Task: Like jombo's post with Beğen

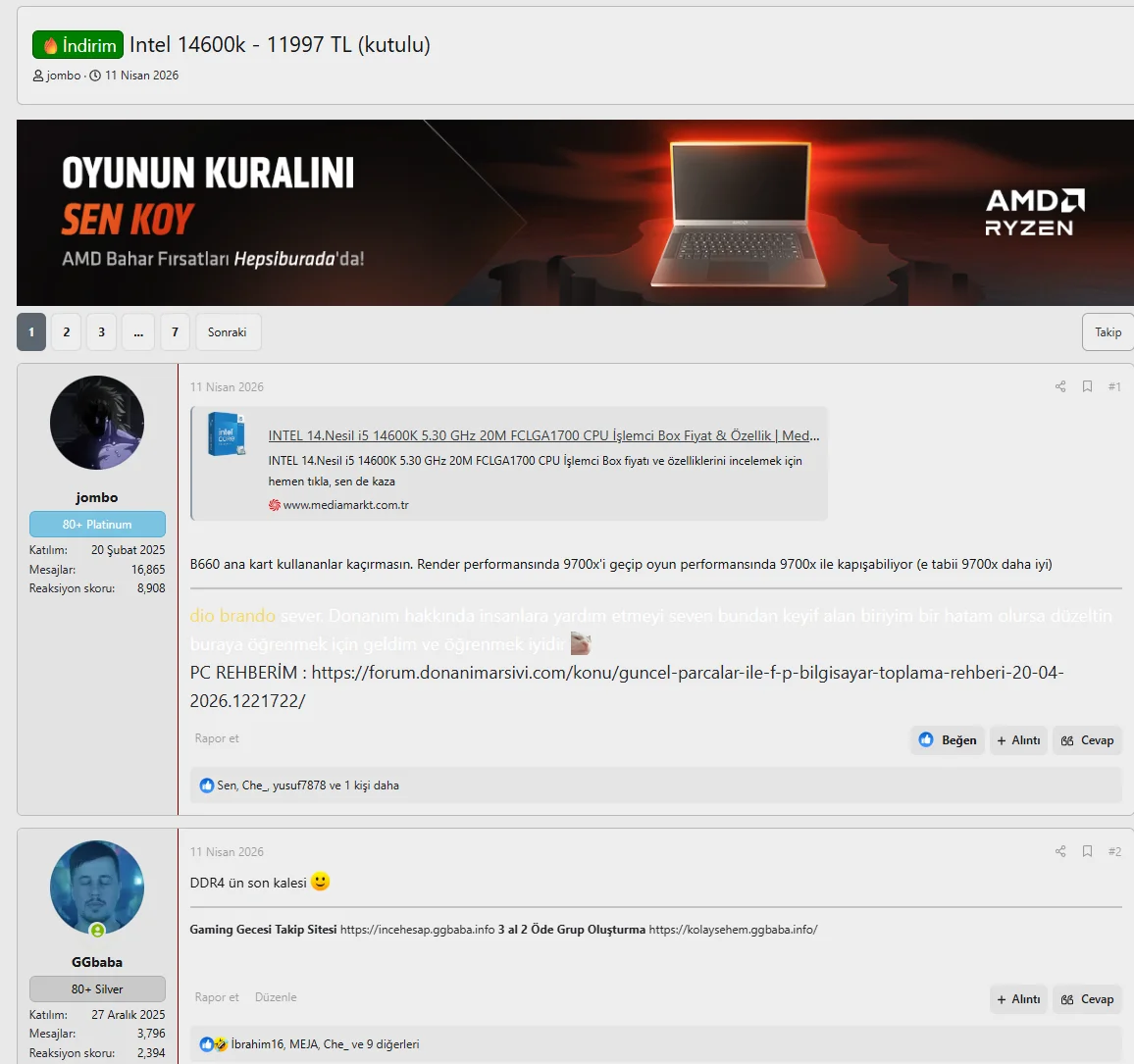Action: 948,740
